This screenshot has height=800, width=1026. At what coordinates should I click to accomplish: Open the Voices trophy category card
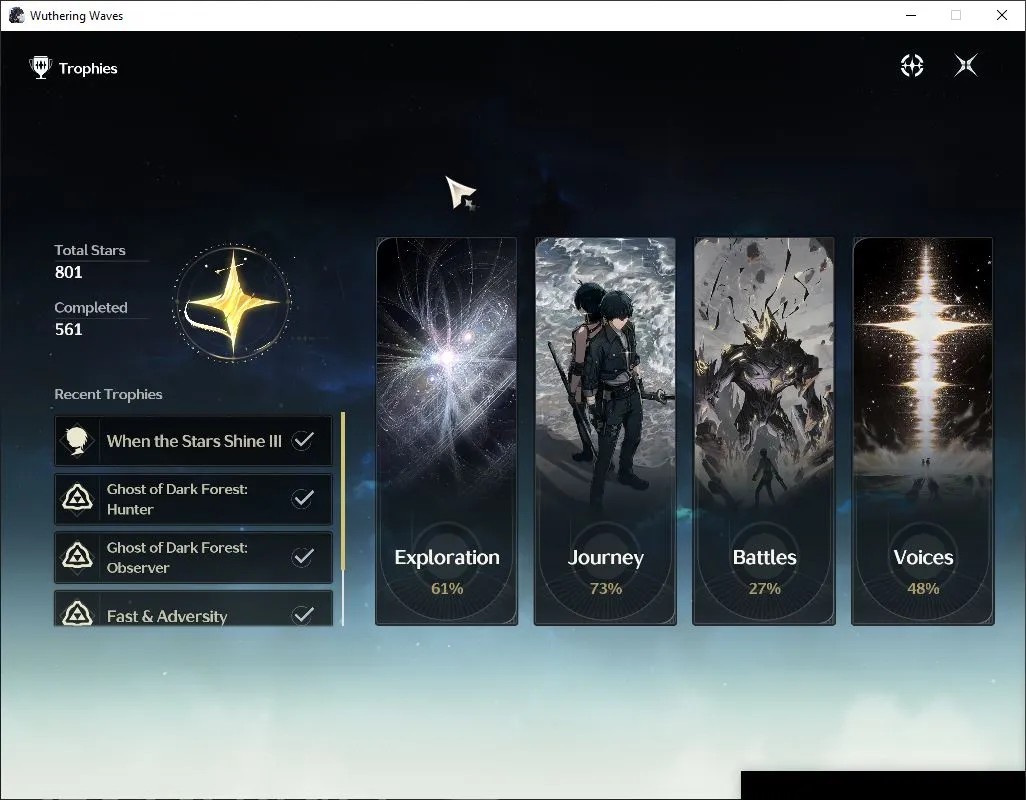tap(923, 431)
